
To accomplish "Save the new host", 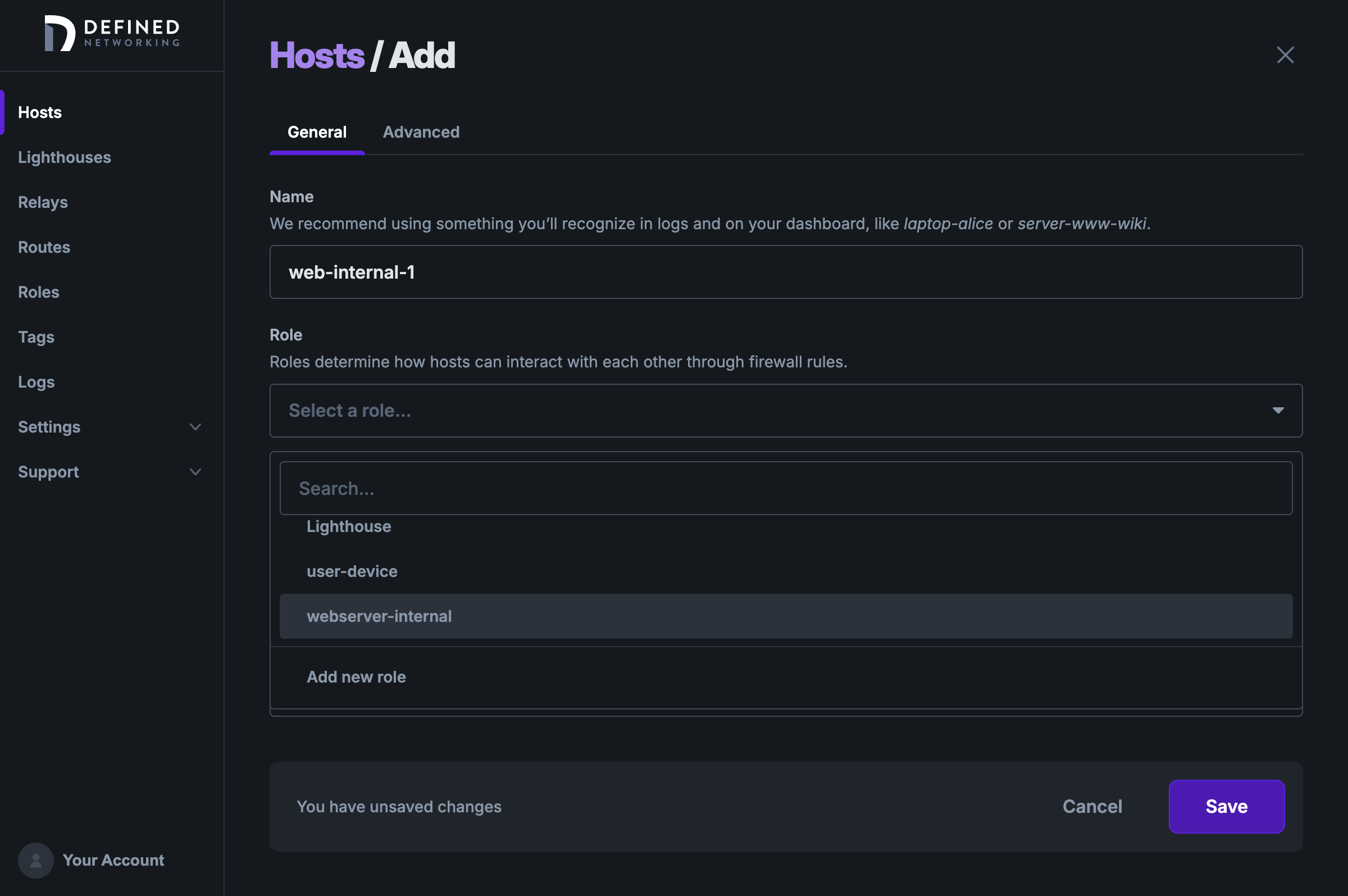I will coord(1226,806).
